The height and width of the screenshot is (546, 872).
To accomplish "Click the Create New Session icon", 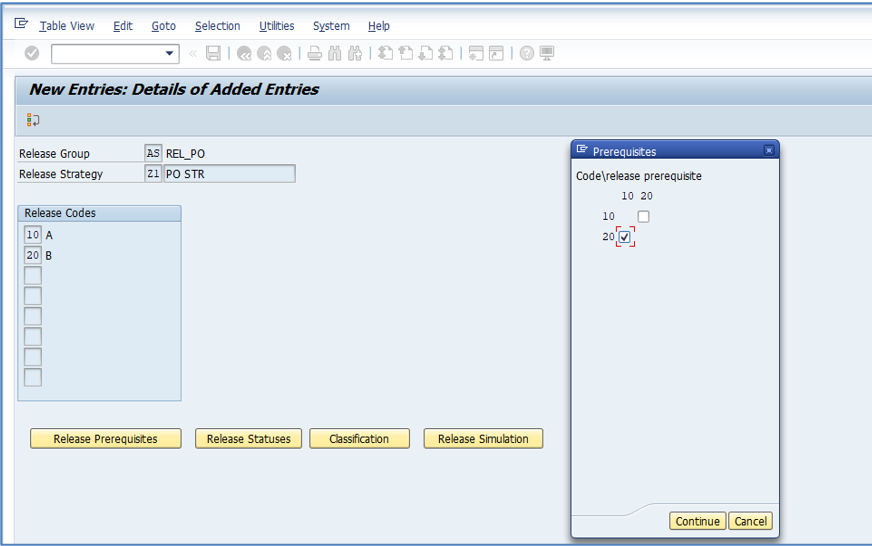I will click(476, 53).
